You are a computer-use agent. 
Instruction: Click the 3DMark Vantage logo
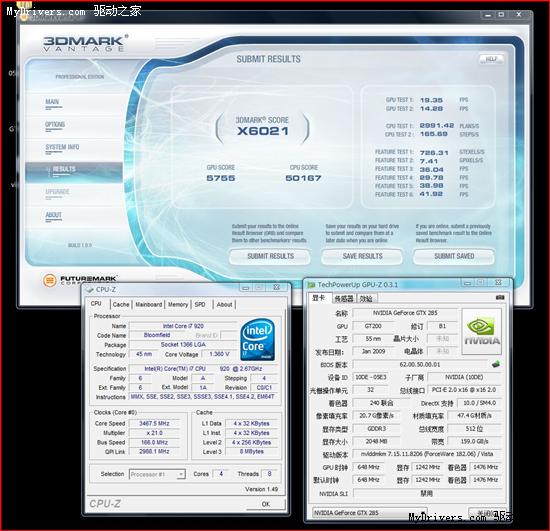(85, 43)
